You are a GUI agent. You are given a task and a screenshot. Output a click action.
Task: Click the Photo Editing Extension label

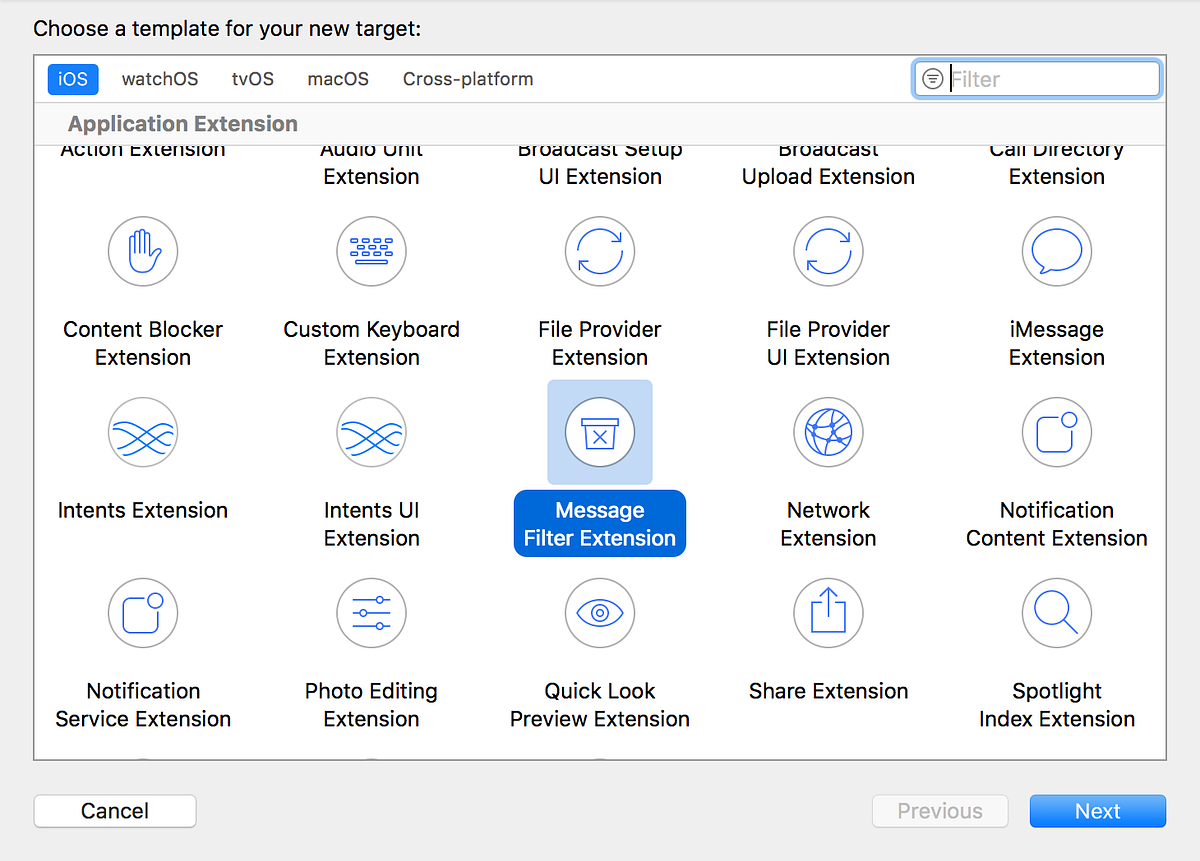coord(372,705)
